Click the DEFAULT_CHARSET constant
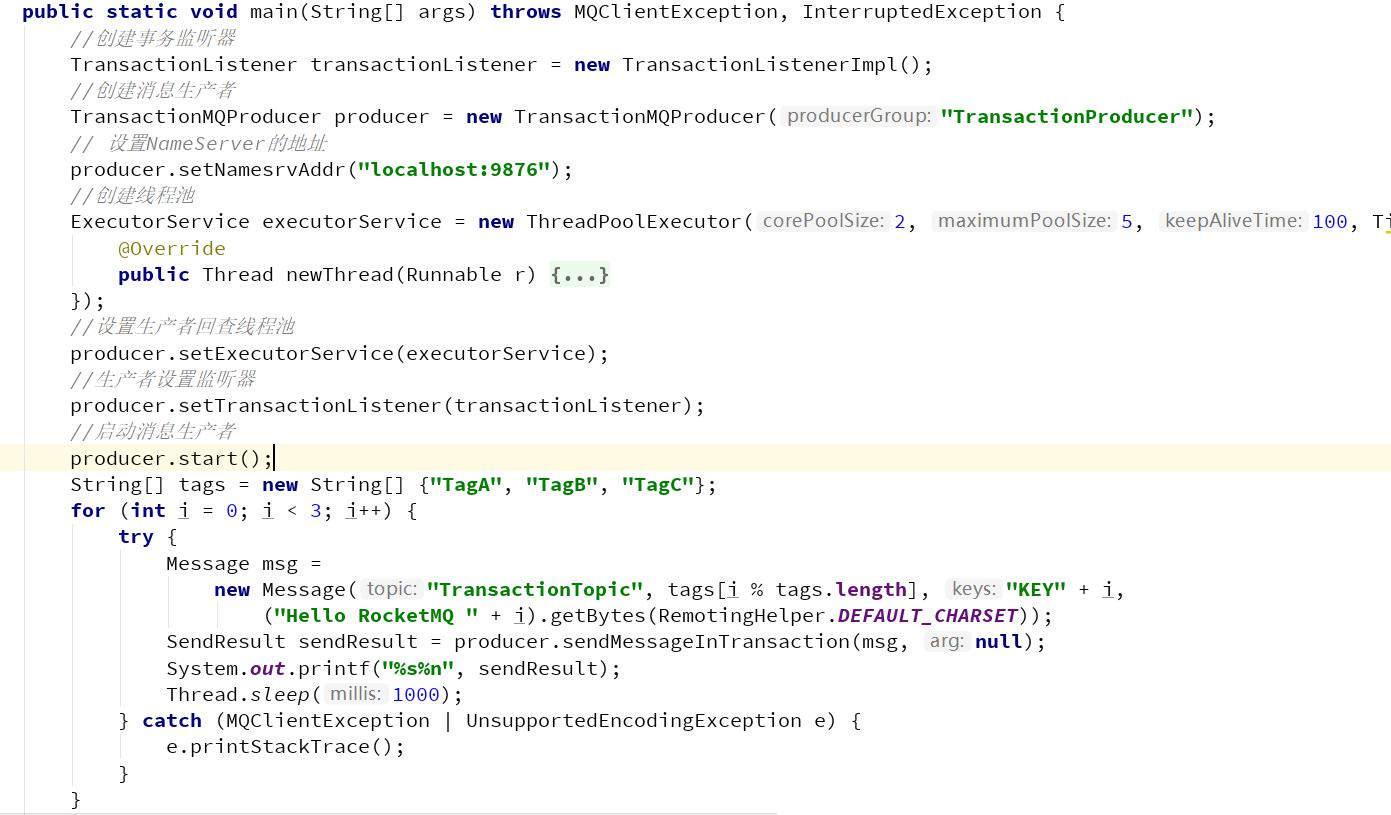The image size is (1391, 815). (927, 616)
